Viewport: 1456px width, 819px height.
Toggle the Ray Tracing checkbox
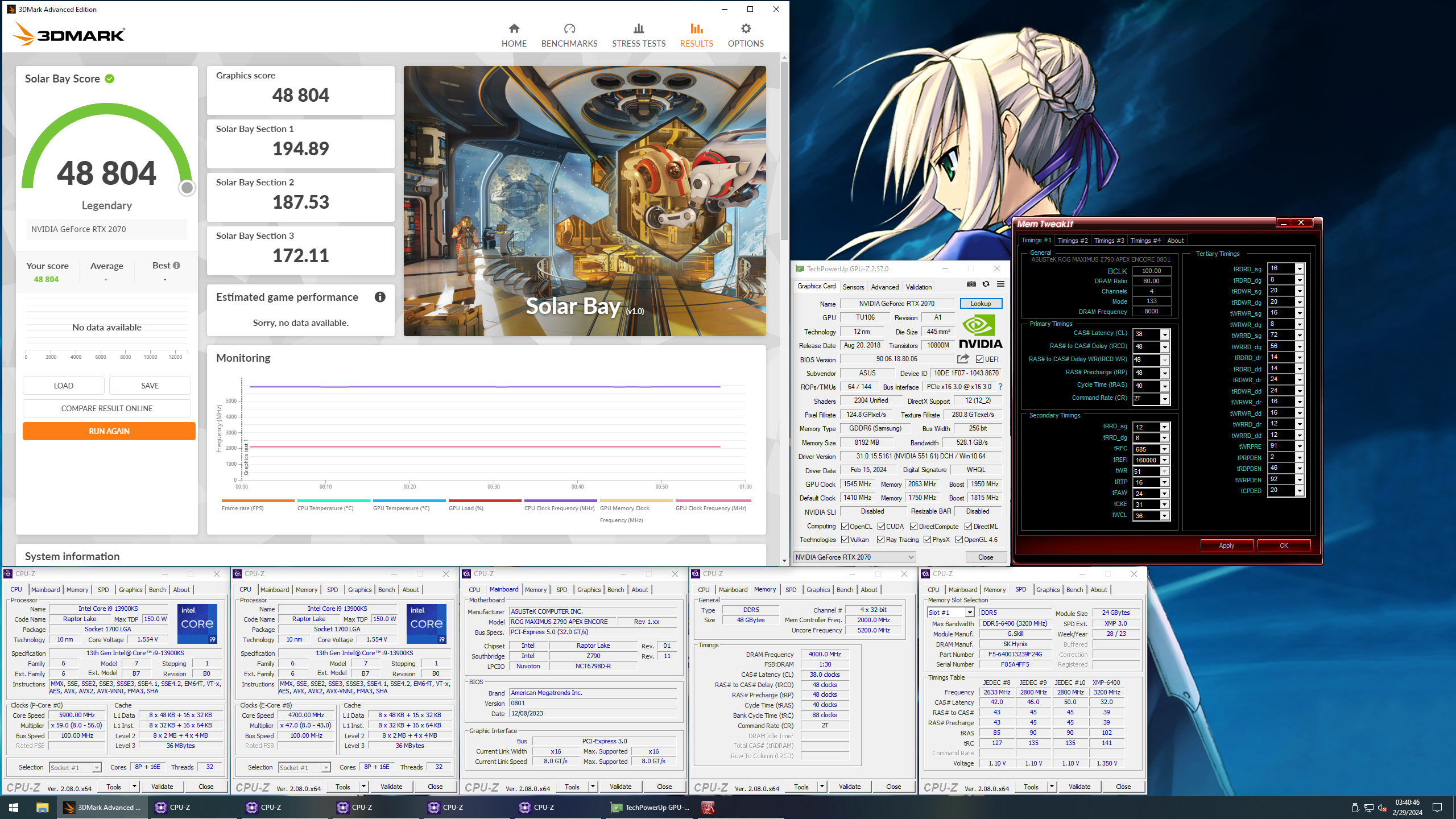[880, 540]
